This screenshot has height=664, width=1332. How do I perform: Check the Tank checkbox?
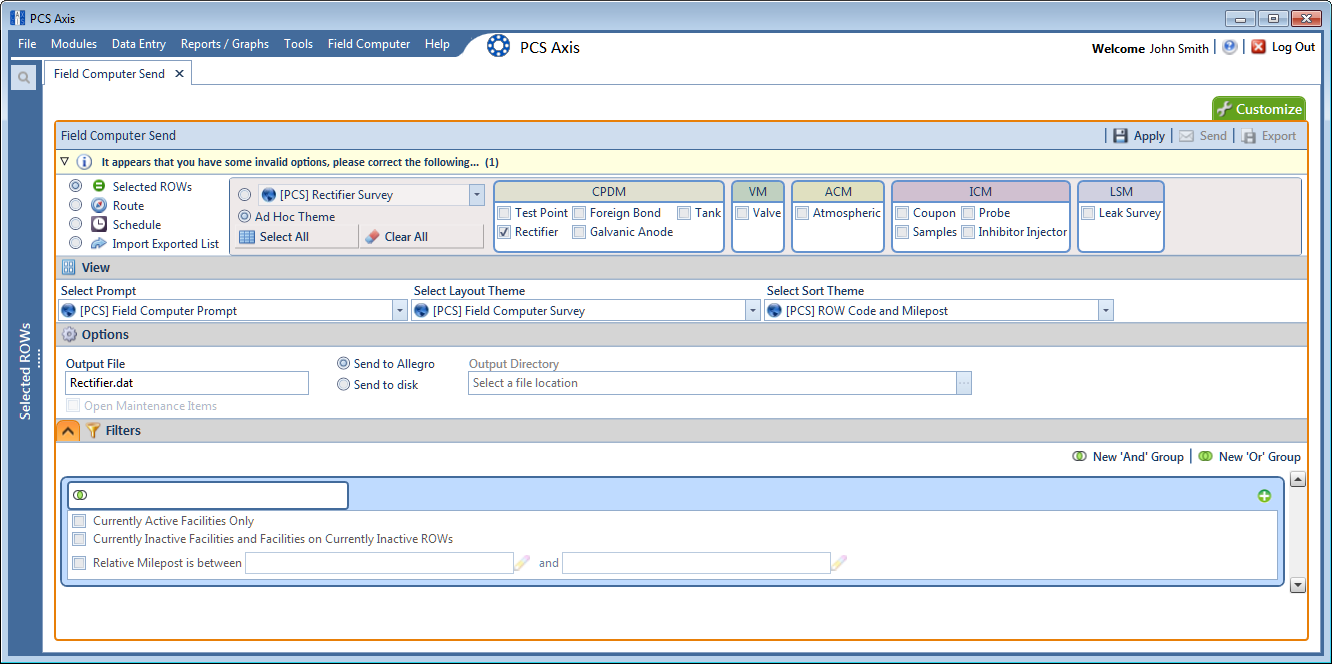685,213
